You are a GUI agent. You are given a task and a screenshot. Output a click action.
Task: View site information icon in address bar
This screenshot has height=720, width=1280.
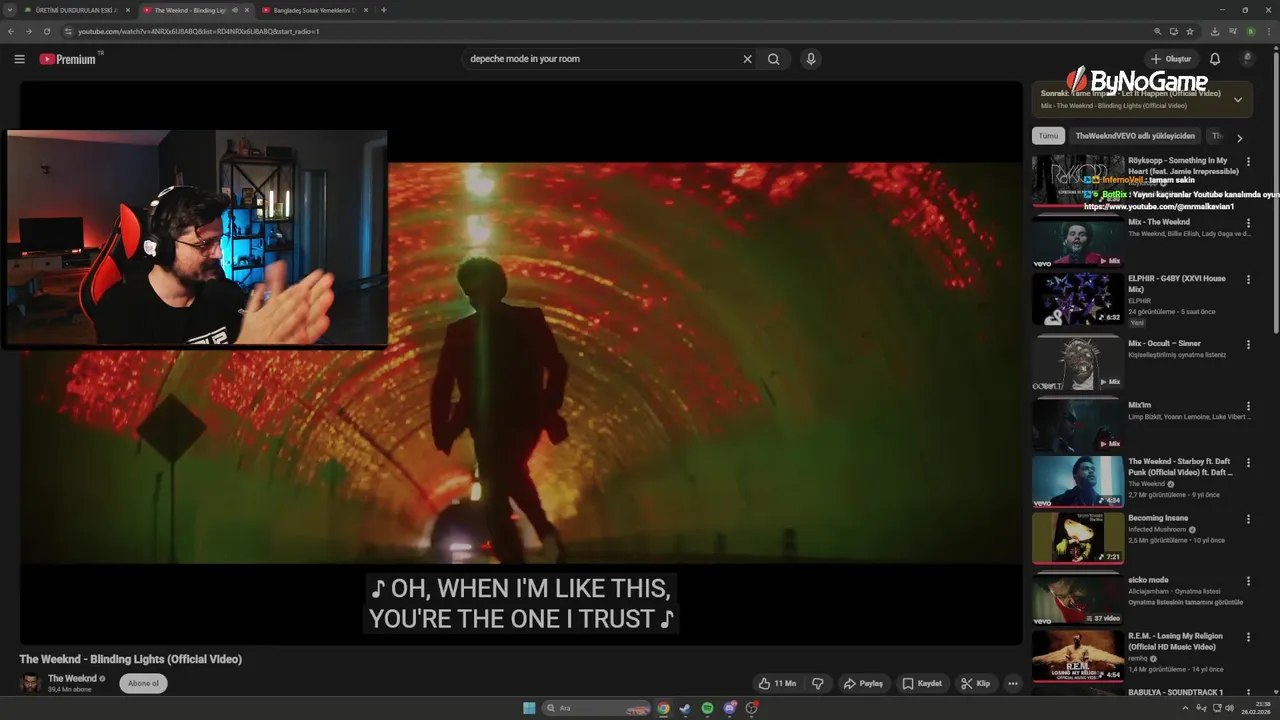click(68, 31)
